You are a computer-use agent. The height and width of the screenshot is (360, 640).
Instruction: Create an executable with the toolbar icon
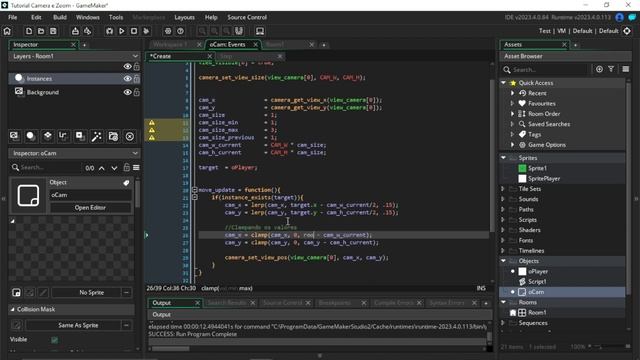(76, 31)
